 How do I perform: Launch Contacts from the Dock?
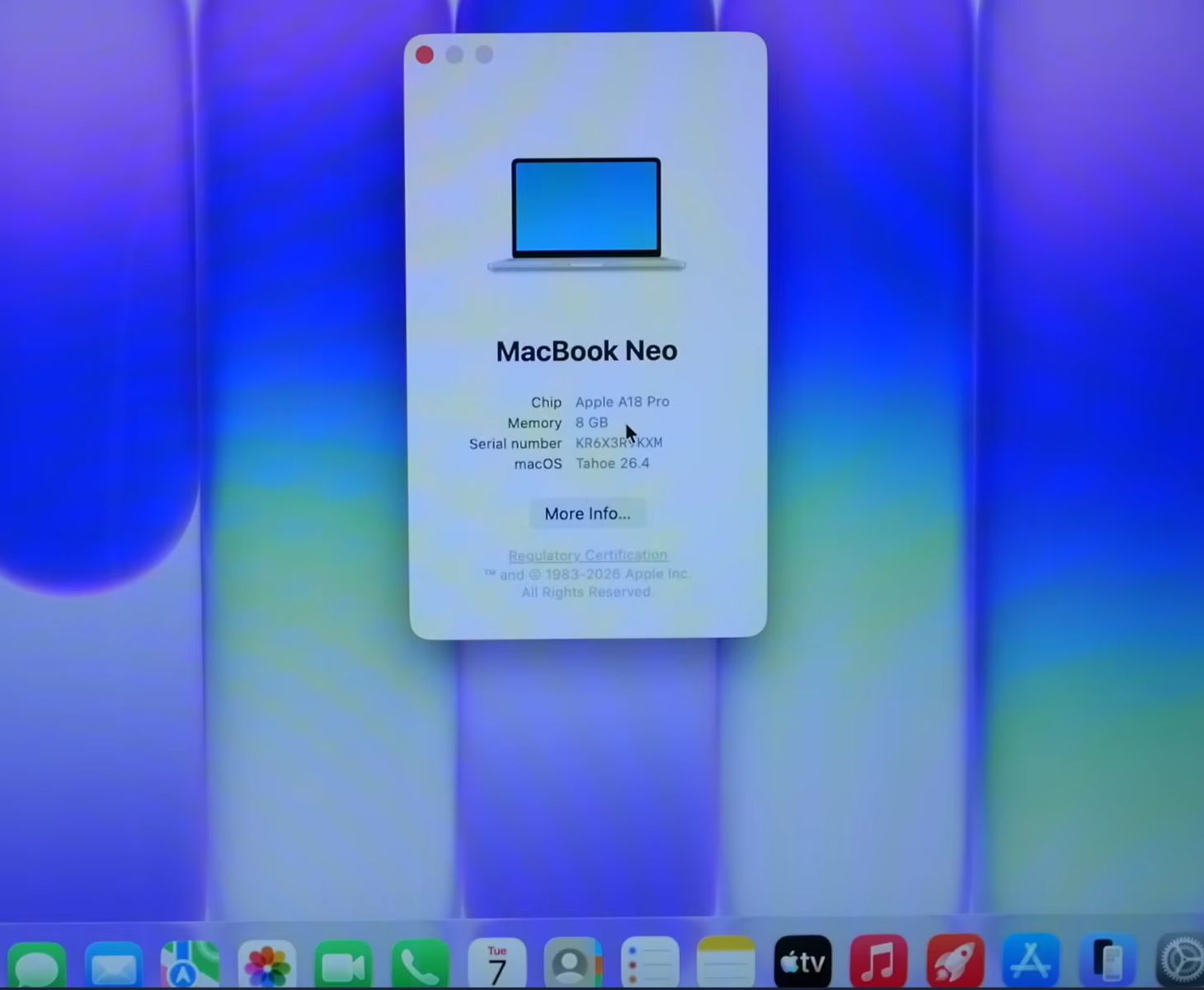(572, 964)
